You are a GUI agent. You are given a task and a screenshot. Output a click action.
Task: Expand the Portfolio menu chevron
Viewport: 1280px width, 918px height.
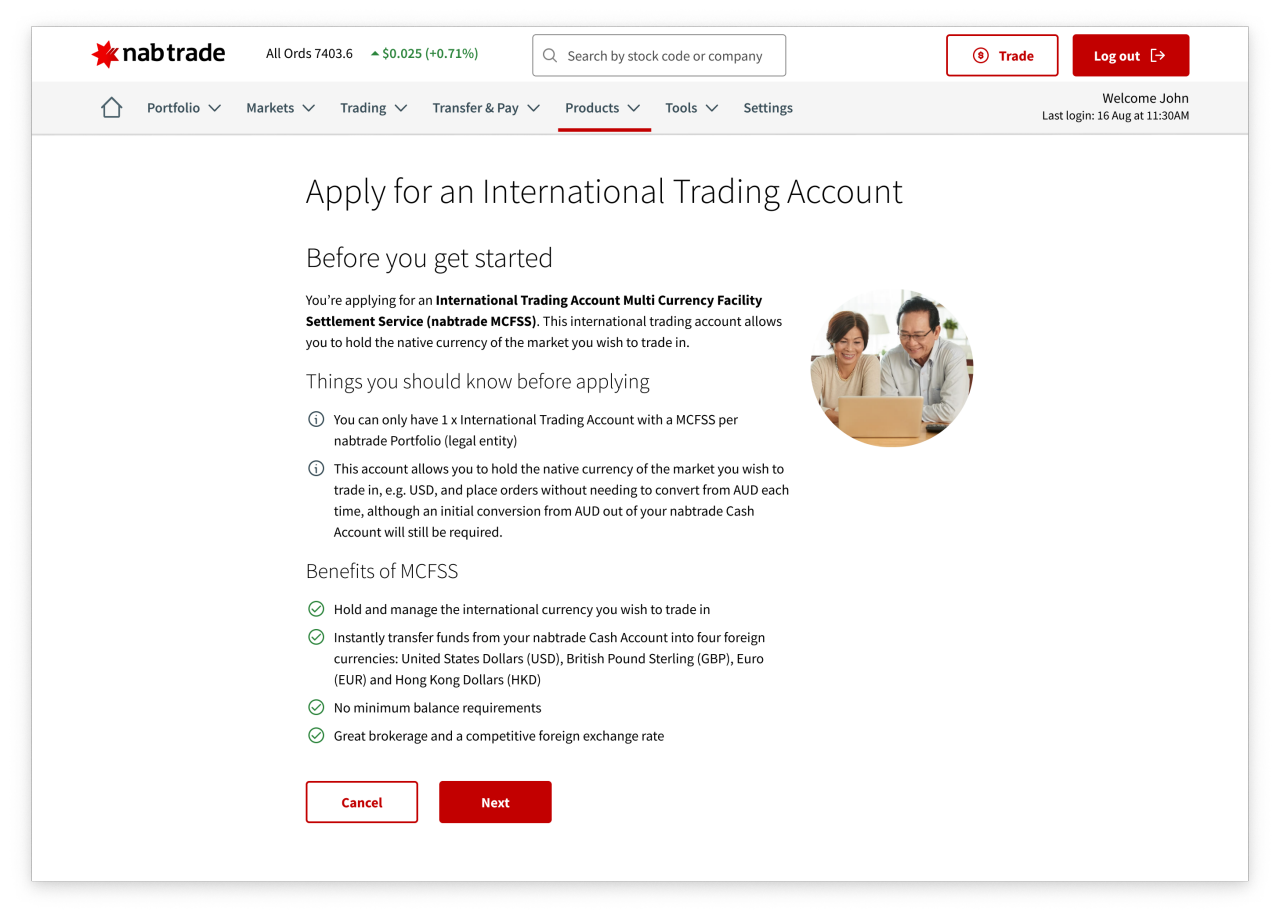tap(214, 108)
